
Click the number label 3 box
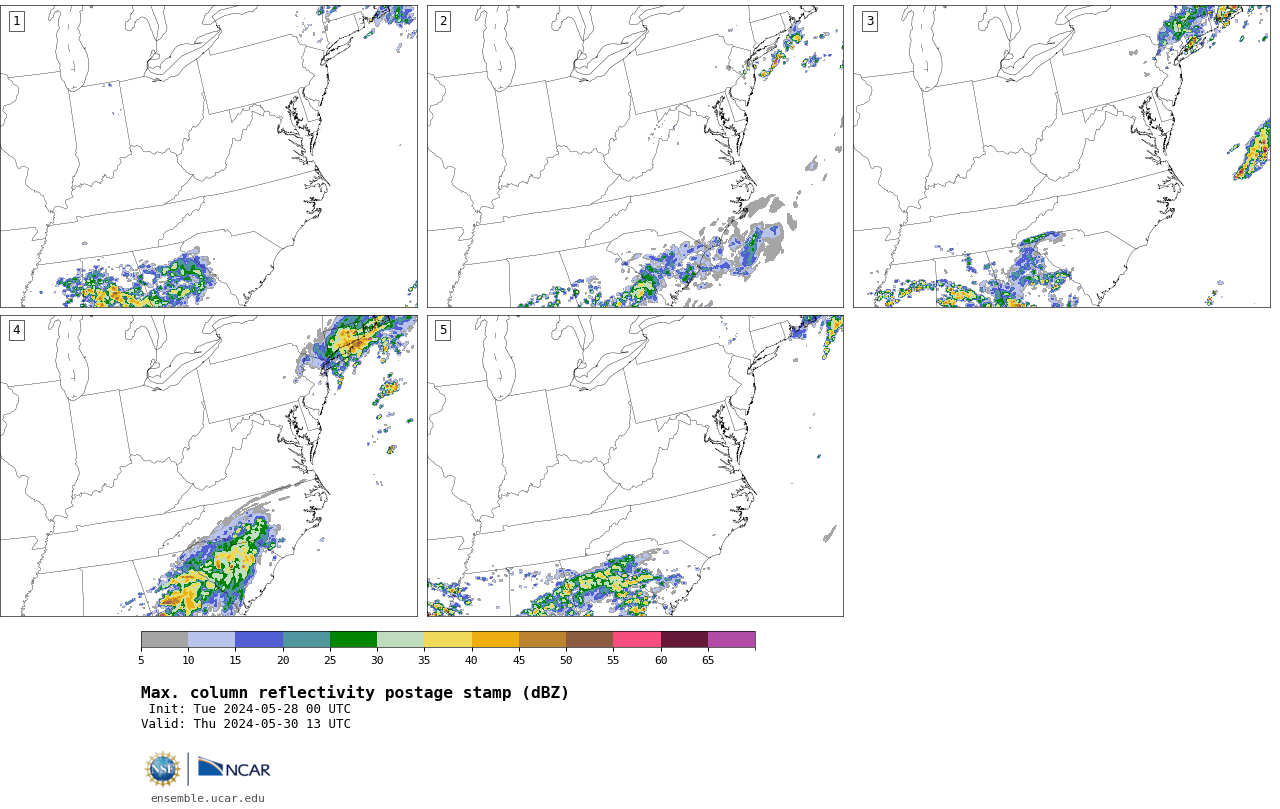(x=870, y=21)
